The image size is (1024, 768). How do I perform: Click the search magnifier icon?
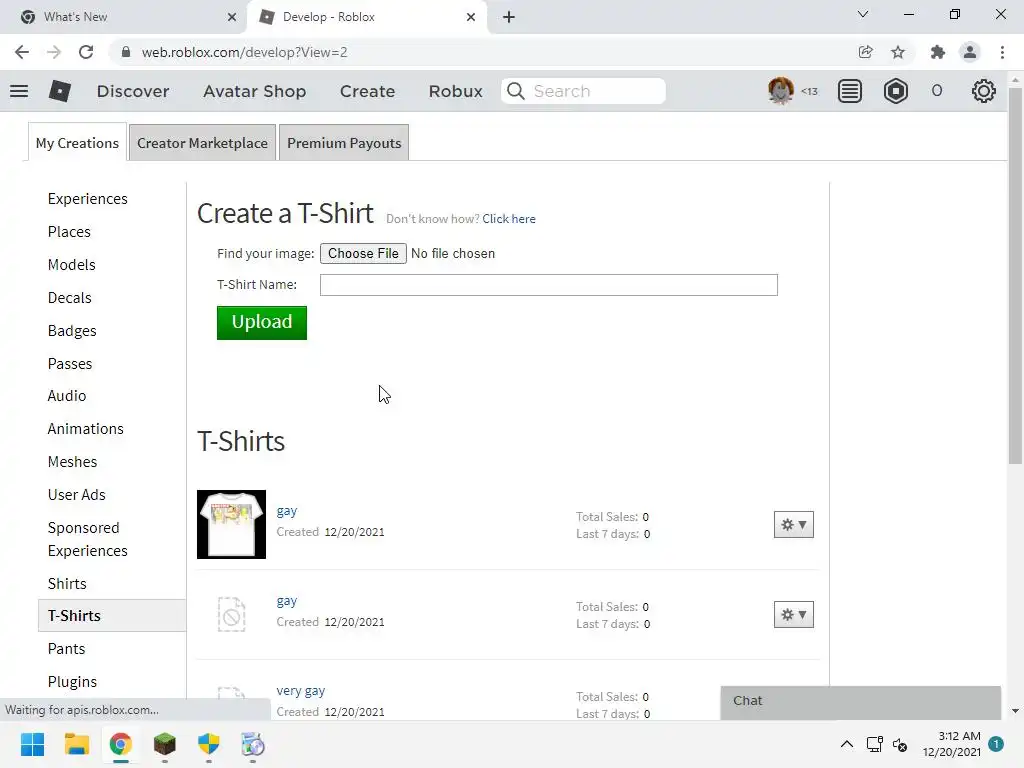tap(516, 91)
